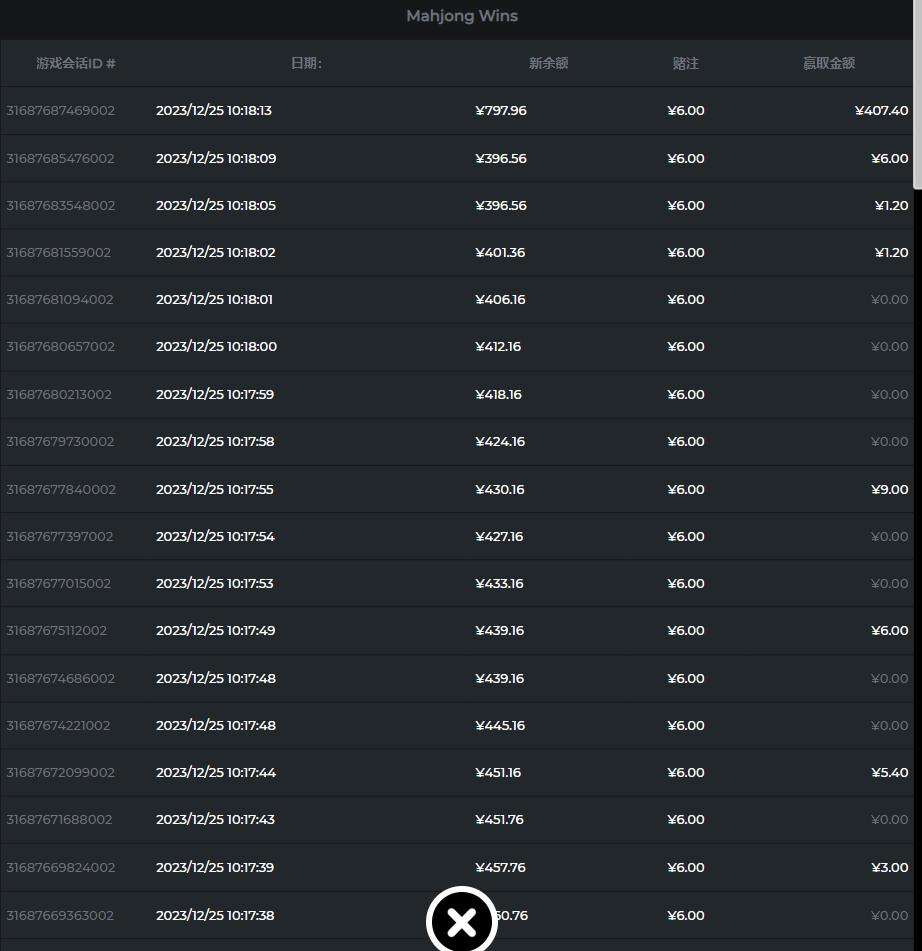
Task: Click the new balance ¥401.36
Action: click(500, 252)
